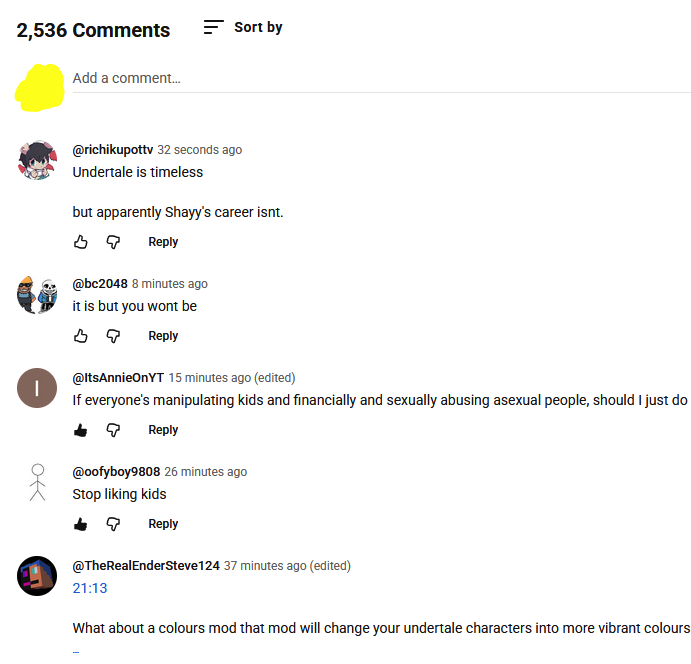Viewport: 691px width, 664px height.
Task: Jump to the 21:13 timestamp link
Action: pyautogui.click(x=90, y=588)
